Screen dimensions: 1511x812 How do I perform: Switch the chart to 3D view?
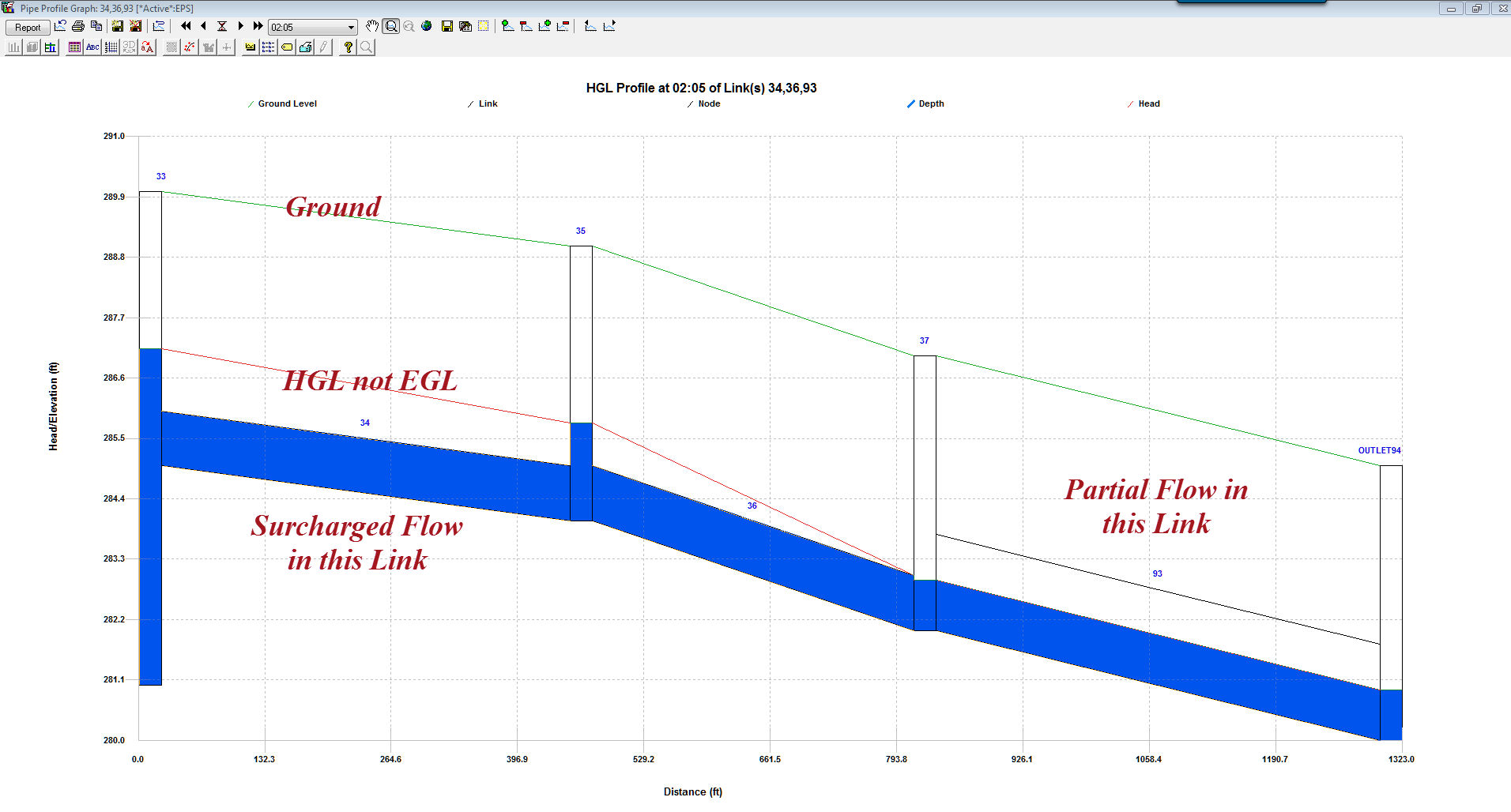tap(128, 47)
